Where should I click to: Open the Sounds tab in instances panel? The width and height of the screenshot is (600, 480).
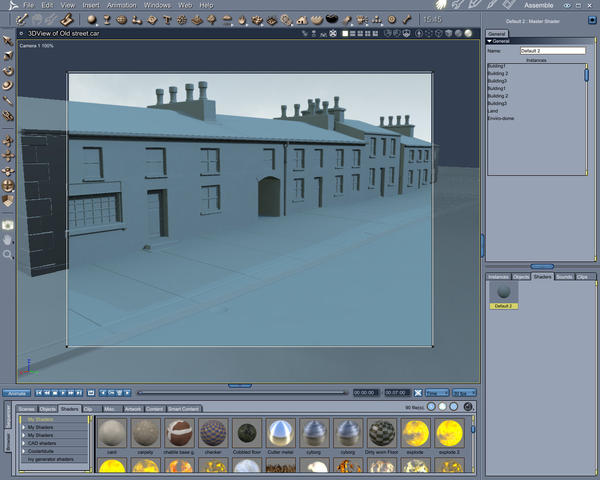tap(564, 276)
